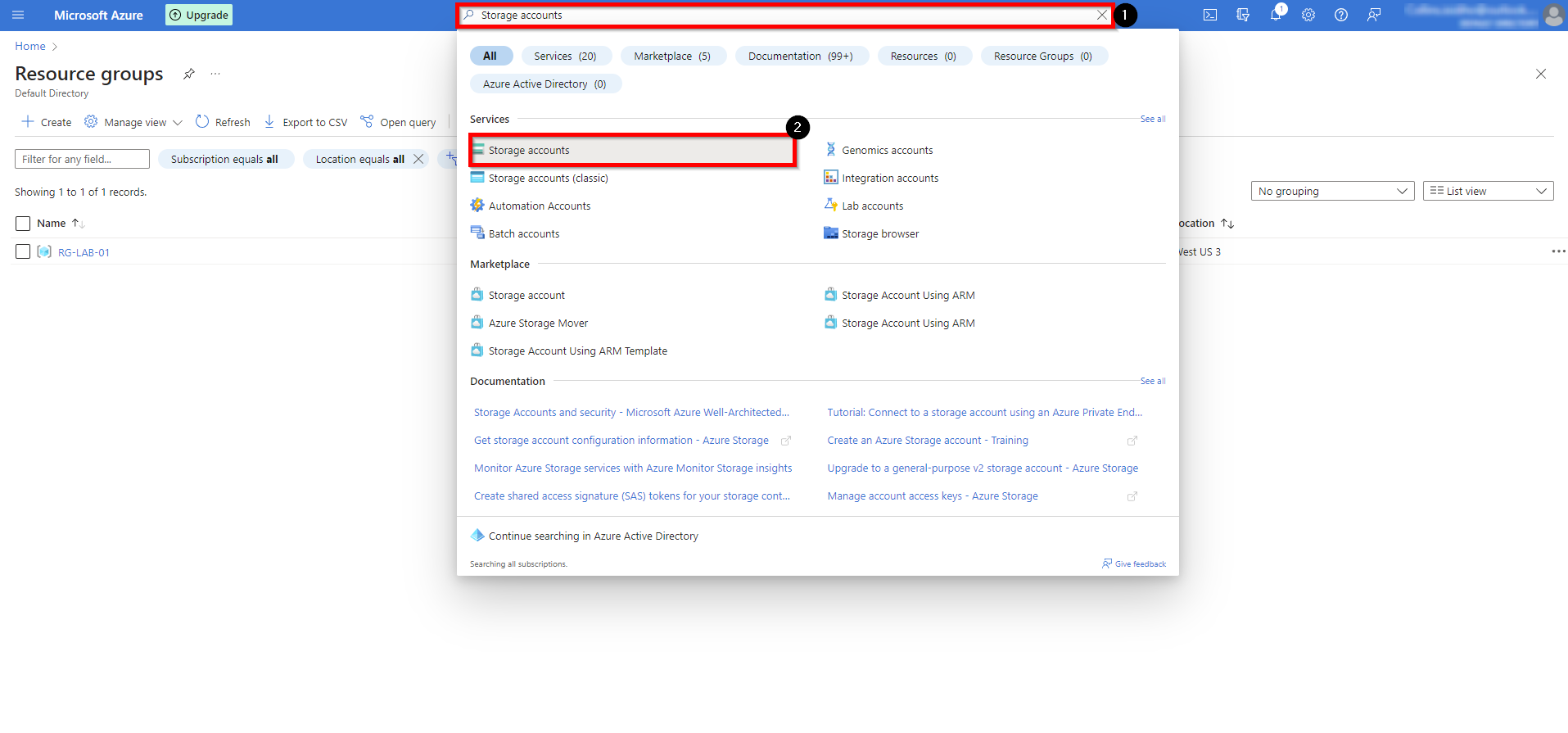Image resolution: width=1568 pixels, height=733 pixels.
Task: Filter results by Resources (0)
Action: point(924,56)
